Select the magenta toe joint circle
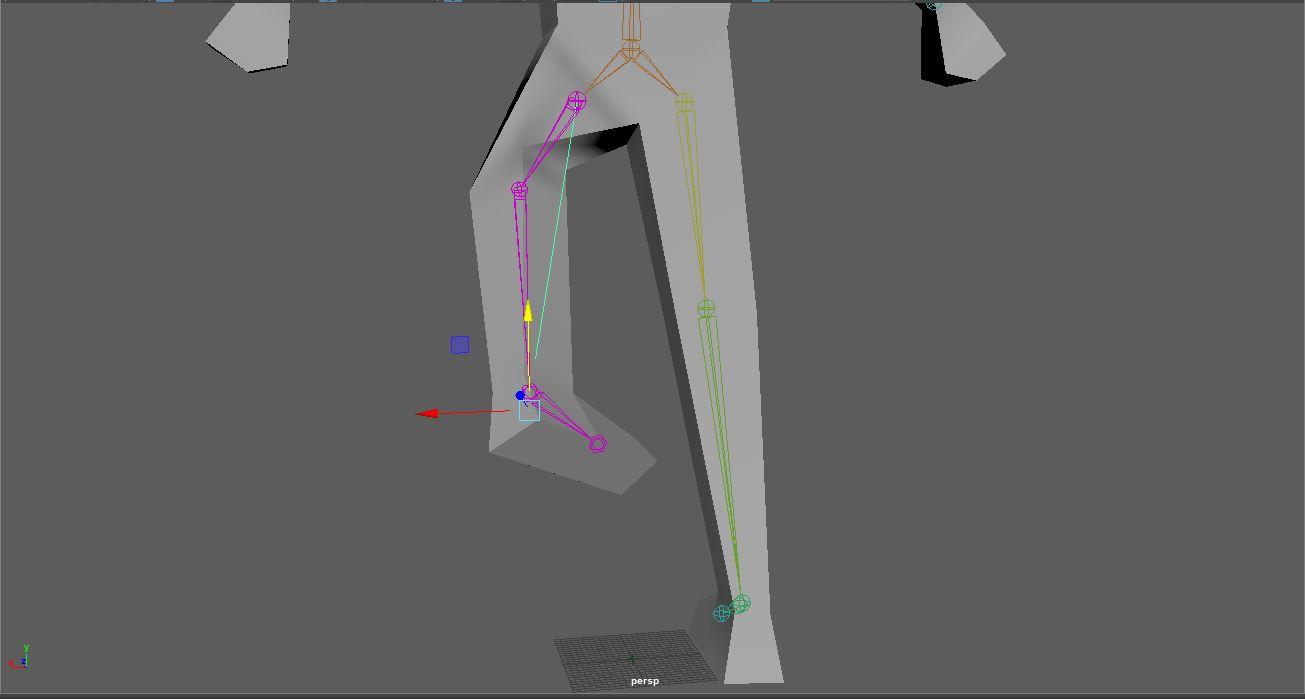This screenshot has height=699, width=1305. pos(597,444)
